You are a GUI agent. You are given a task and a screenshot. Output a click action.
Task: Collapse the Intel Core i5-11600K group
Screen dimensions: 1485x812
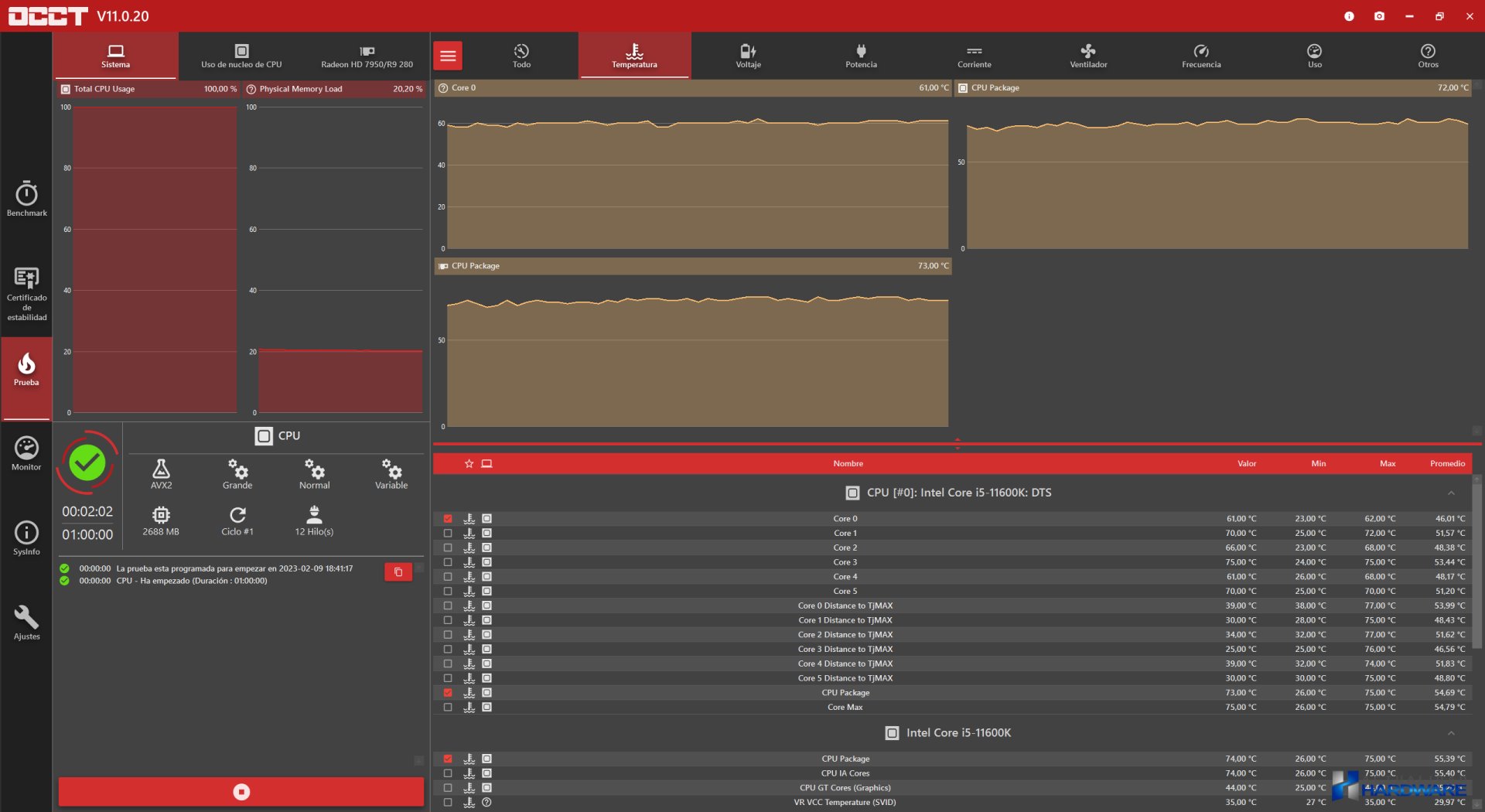point(1451,733)
